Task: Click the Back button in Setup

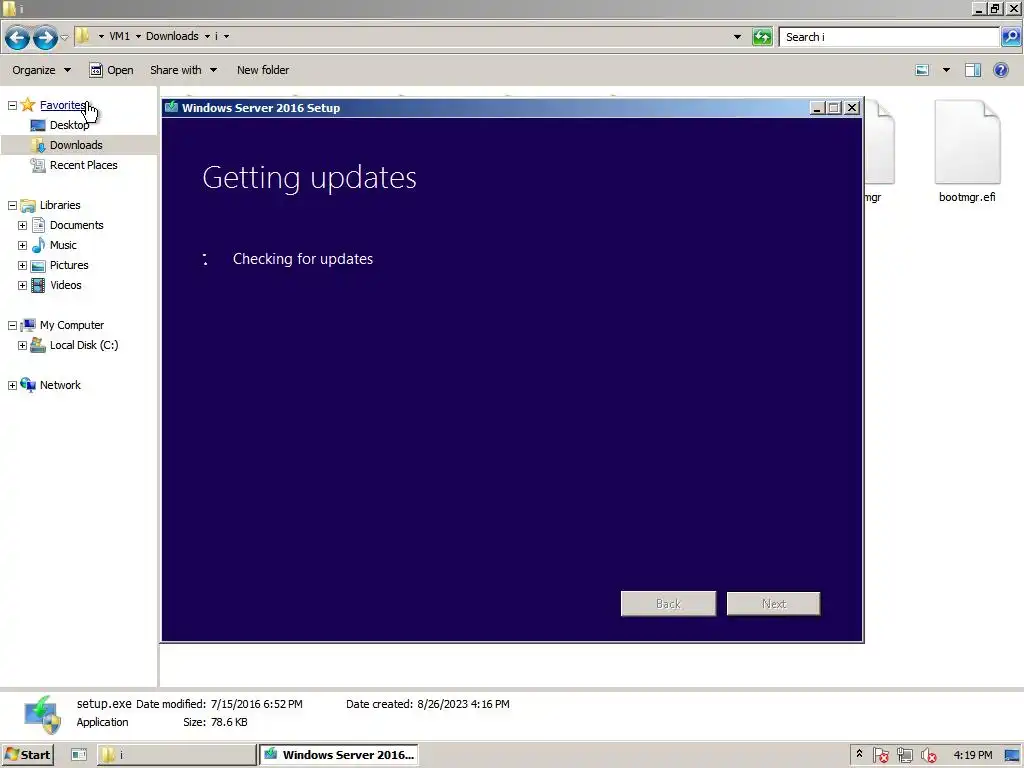Action: pyautogui.click(x=668, y=604)
